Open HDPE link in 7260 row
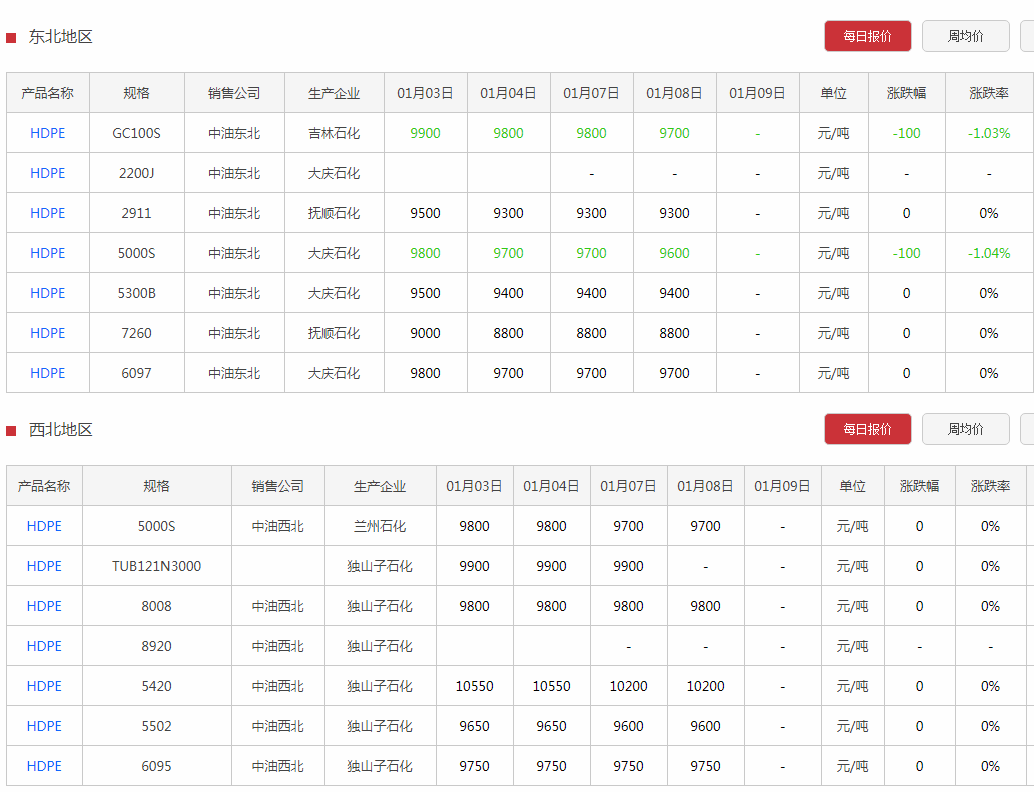Image resolution: width=1034 pixels, height=792 pixels. pos(47,333)
